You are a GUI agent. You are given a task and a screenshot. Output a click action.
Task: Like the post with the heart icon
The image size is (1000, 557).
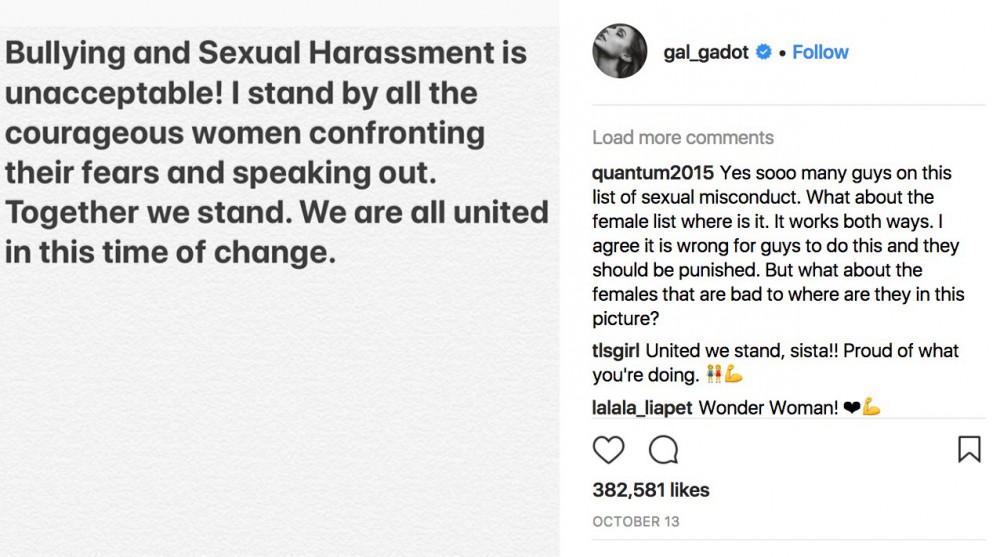(608, 450)
